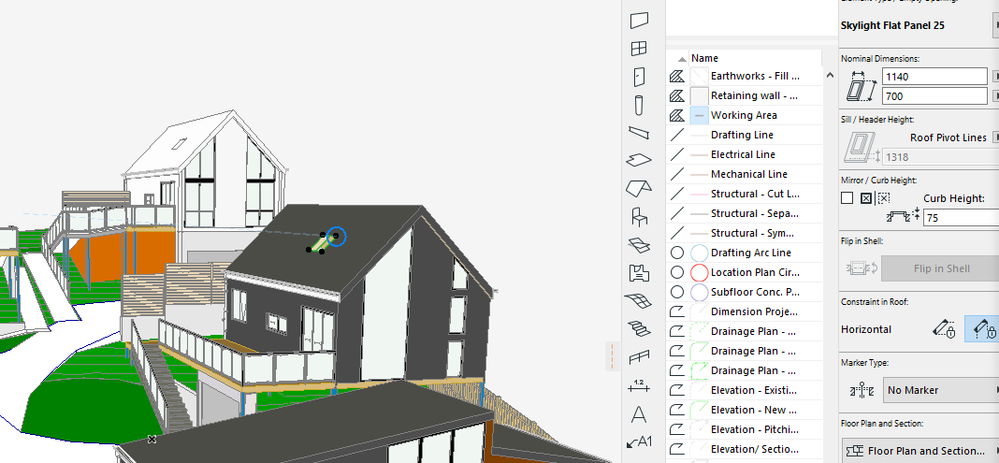Click the marker type symbol icon
Screen dimensions: 999x463
pyautogui.click(x=862, y=390)
